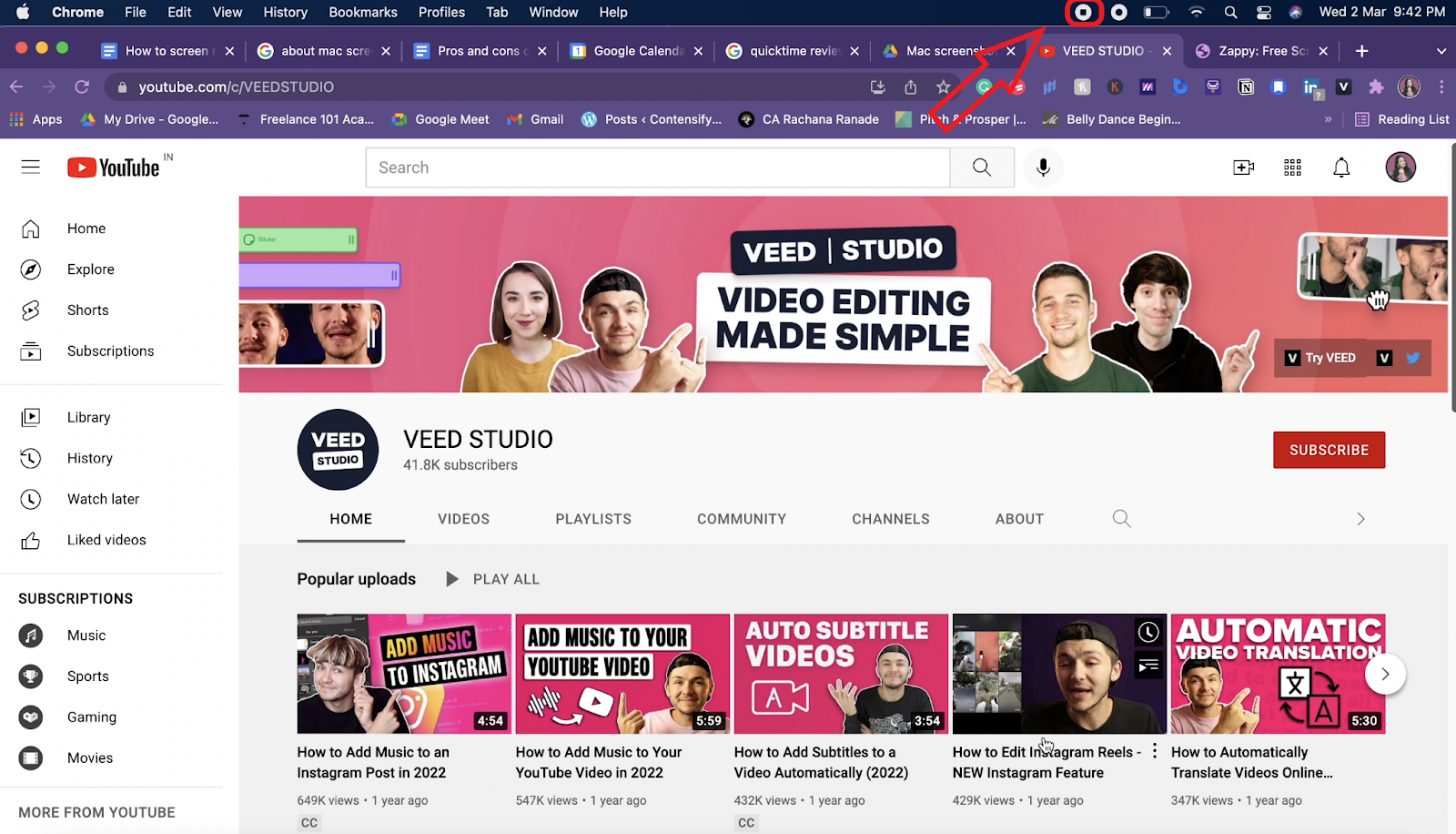Viewport: 1456px width, 834px height.
Task: Add Instagram Reels video to Watch later
Action: [x=1149, y=632]
